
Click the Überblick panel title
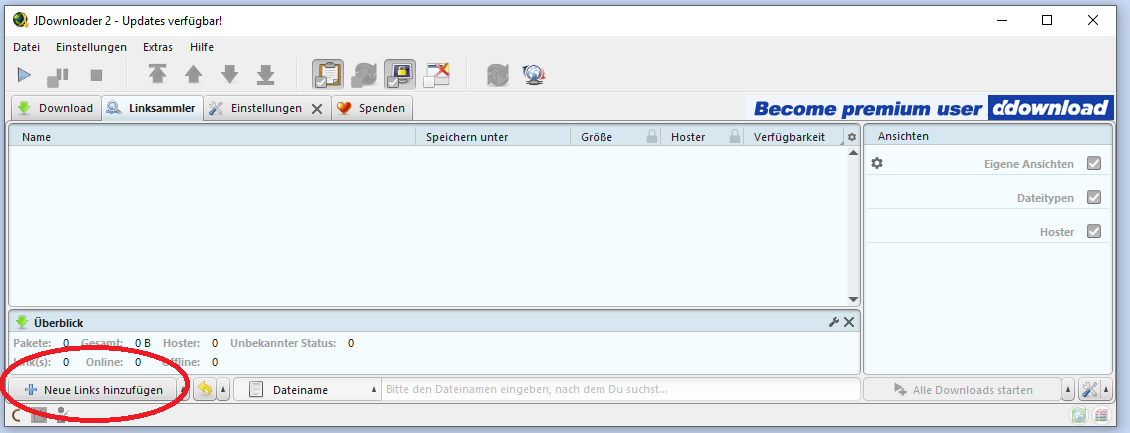[58, 323]
